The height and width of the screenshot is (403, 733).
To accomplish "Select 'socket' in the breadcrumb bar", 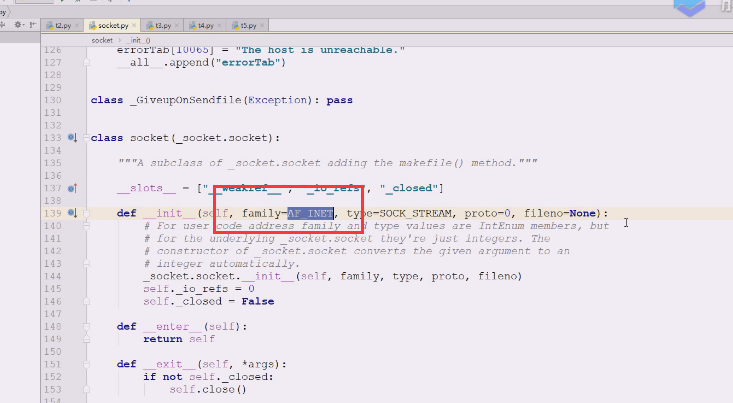I will tap(102, 40).
